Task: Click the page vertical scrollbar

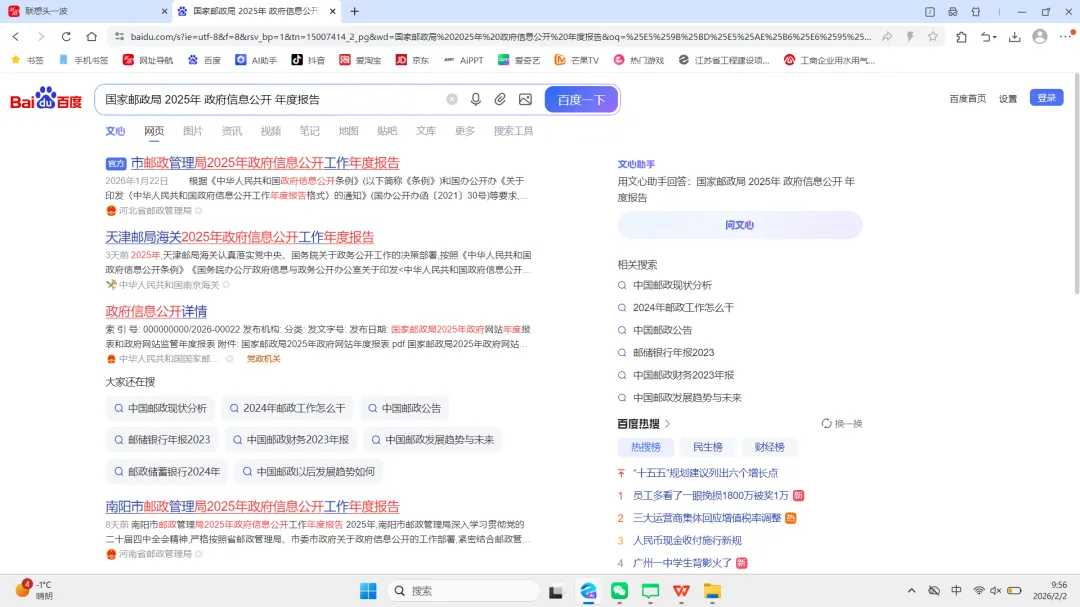Action: point(1076,186)
